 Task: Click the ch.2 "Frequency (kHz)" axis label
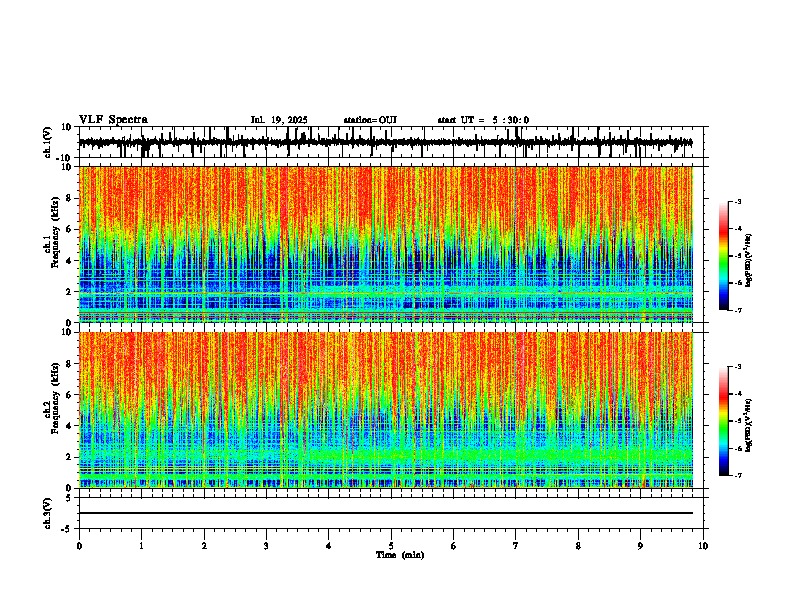(55, 398)
